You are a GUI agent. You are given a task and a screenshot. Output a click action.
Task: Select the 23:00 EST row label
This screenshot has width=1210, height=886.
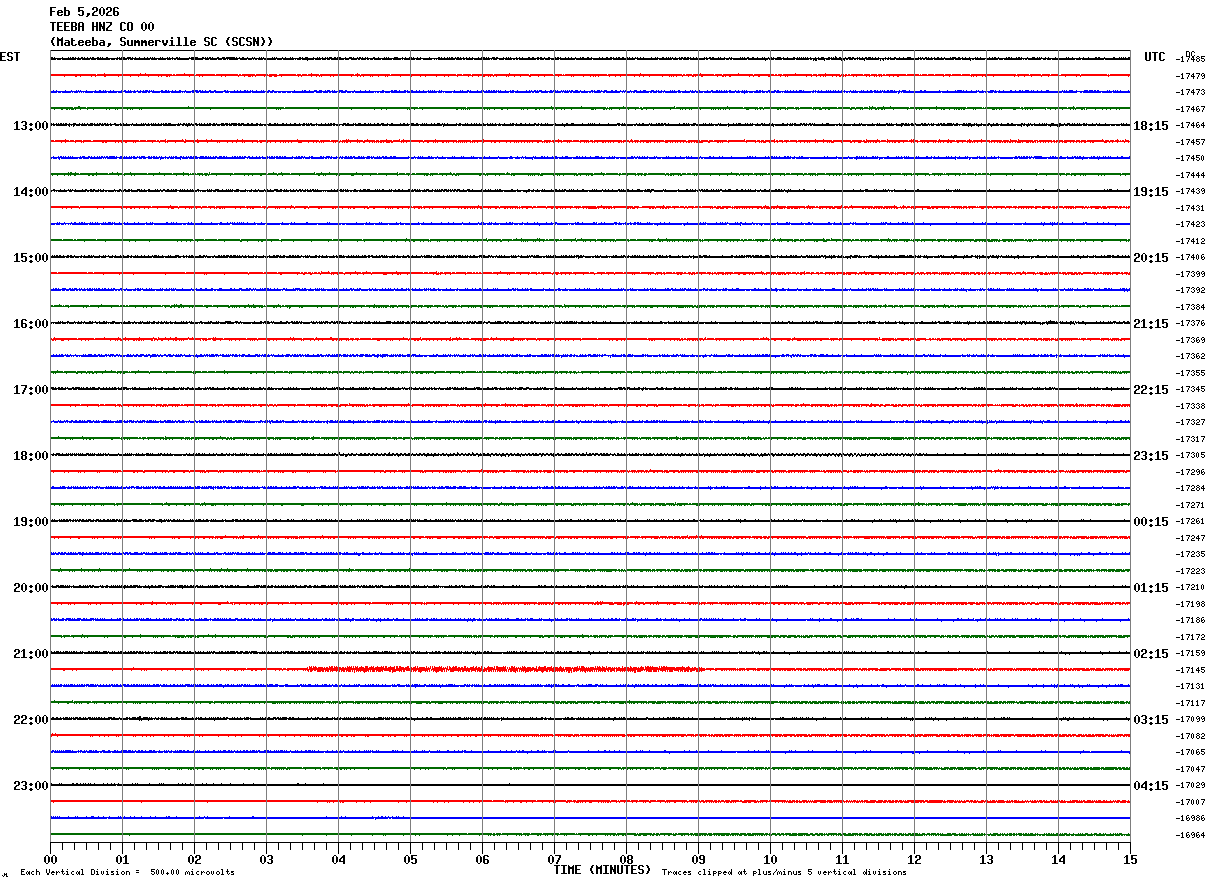30,786
